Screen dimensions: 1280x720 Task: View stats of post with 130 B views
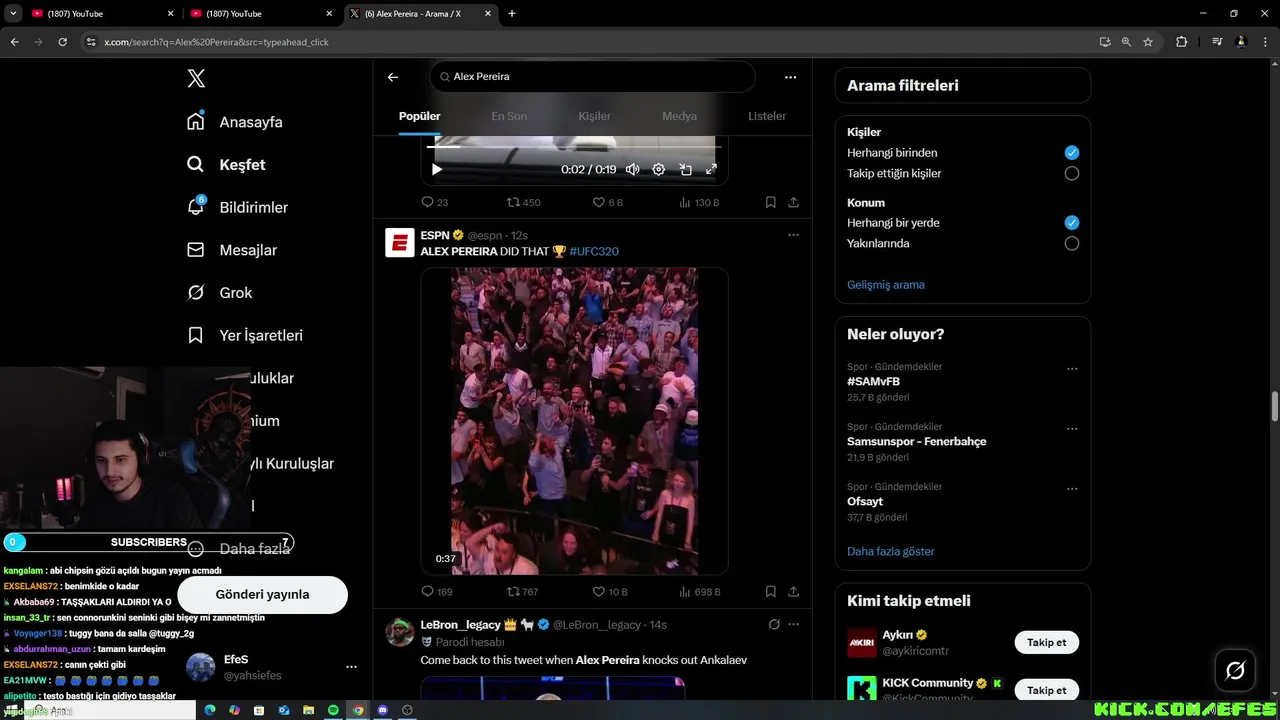point(699,202)
